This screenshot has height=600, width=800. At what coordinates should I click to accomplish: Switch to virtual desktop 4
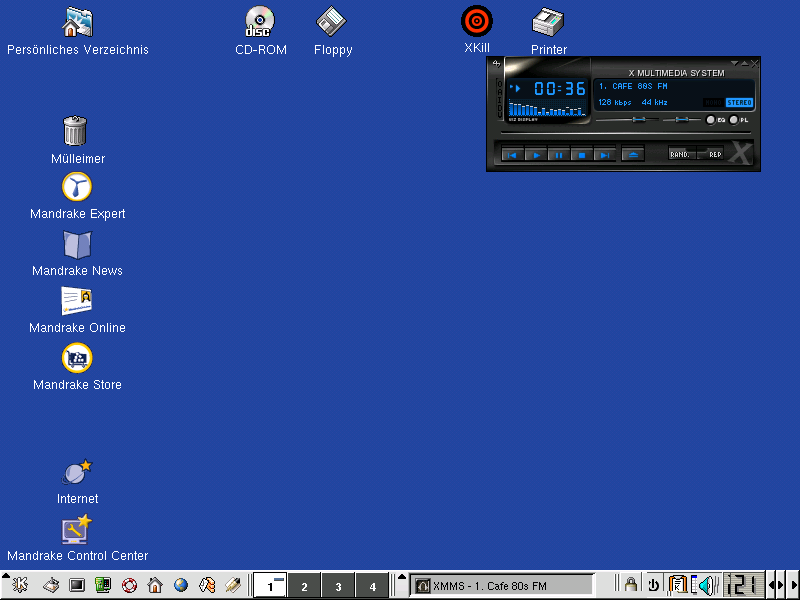click(372, 585)
